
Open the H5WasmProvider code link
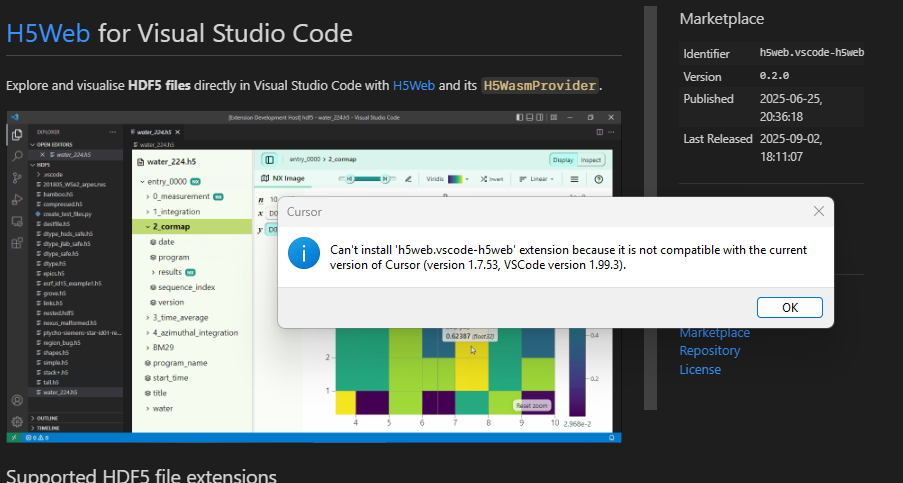540,86
